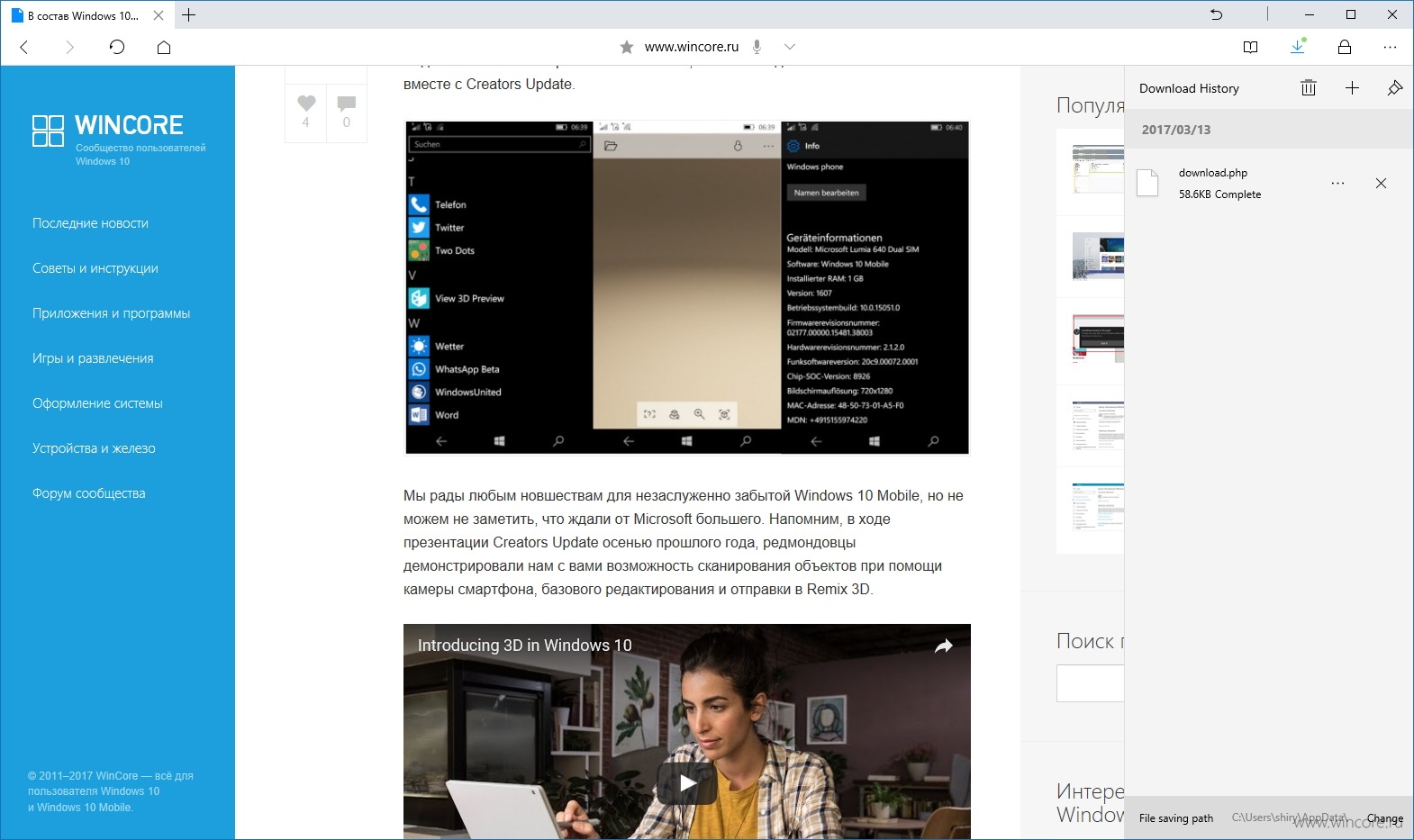This screenshot has height=840, width=1414.
Task: Add new download with plus icon
Action: point(1352,87)
